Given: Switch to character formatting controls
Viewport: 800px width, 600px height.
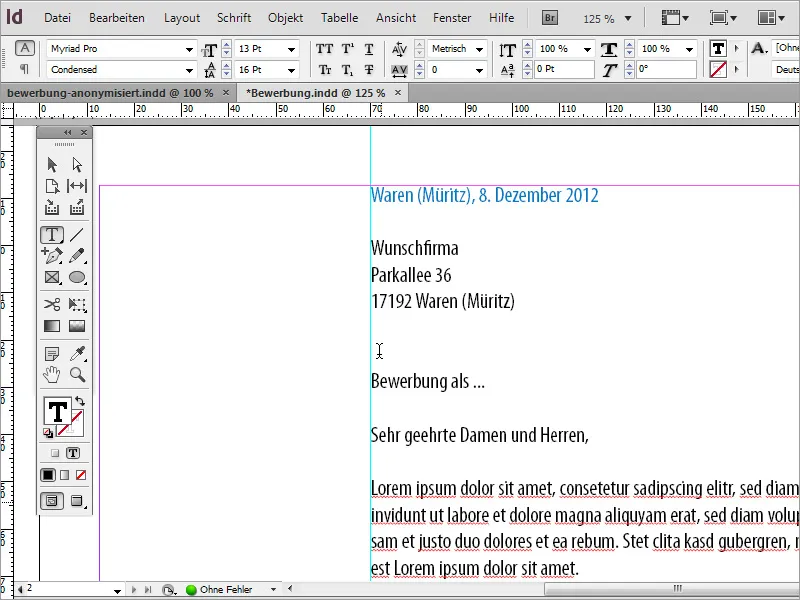Looking at the screenshot, I should pyautogui.click(x=24, y=48).
